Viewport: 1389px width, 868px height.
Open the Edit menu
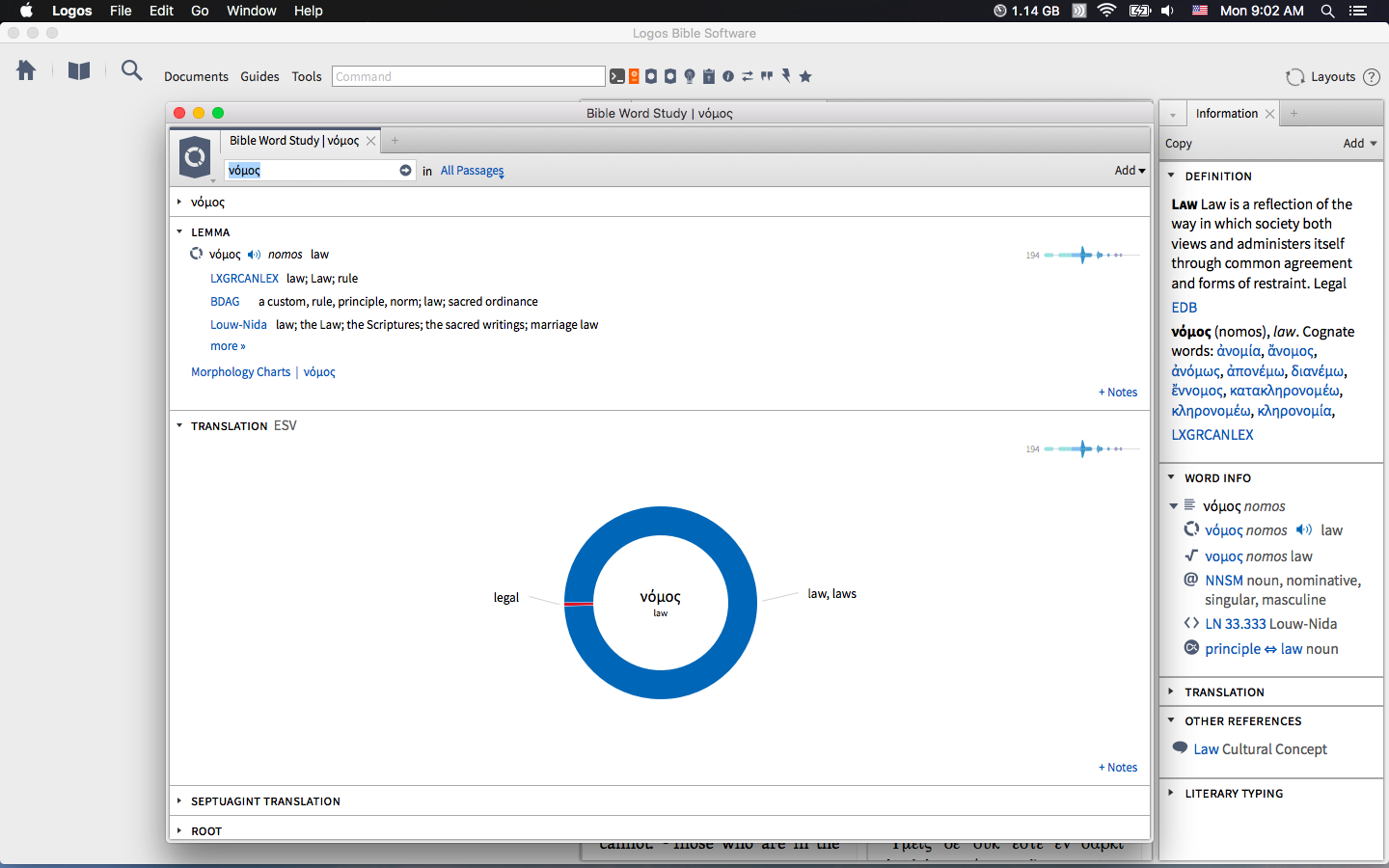[x=161, y=11]
